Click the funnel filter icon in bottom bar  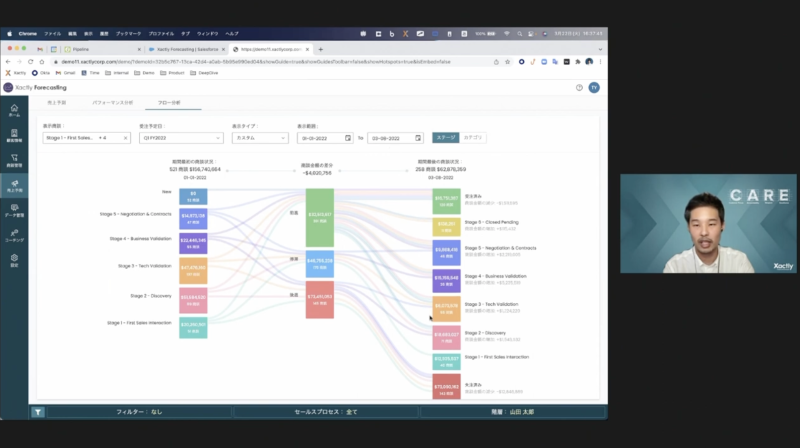[x=37, y=411]
